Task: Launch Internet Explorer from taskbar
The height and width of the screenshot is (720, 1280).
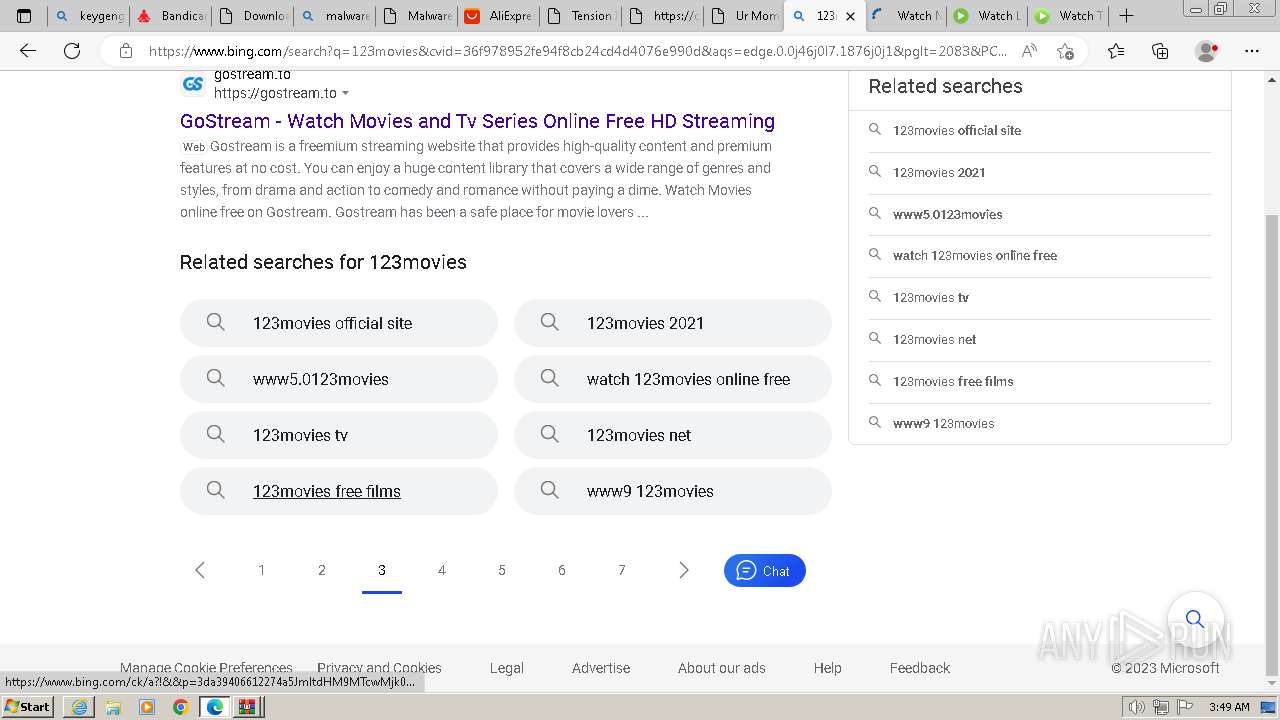Action: click(x=78, y=707)
